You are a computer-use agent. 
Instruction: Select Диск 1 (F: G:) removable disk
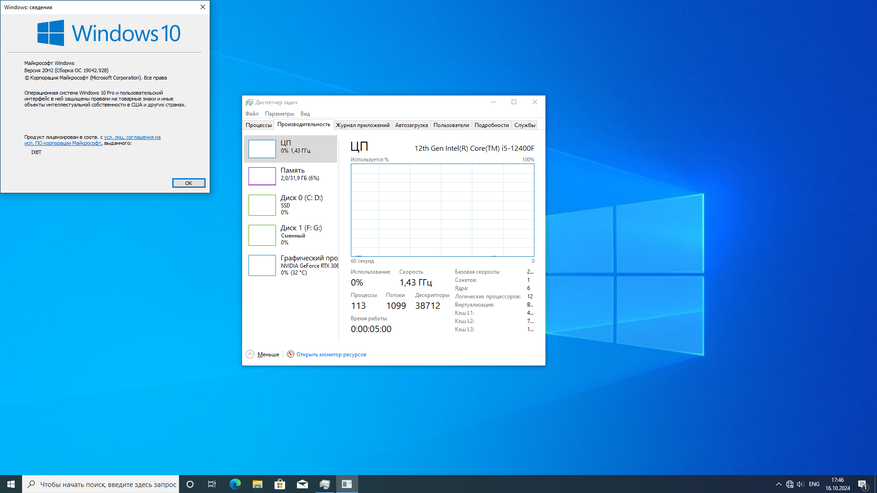[290, 234]
